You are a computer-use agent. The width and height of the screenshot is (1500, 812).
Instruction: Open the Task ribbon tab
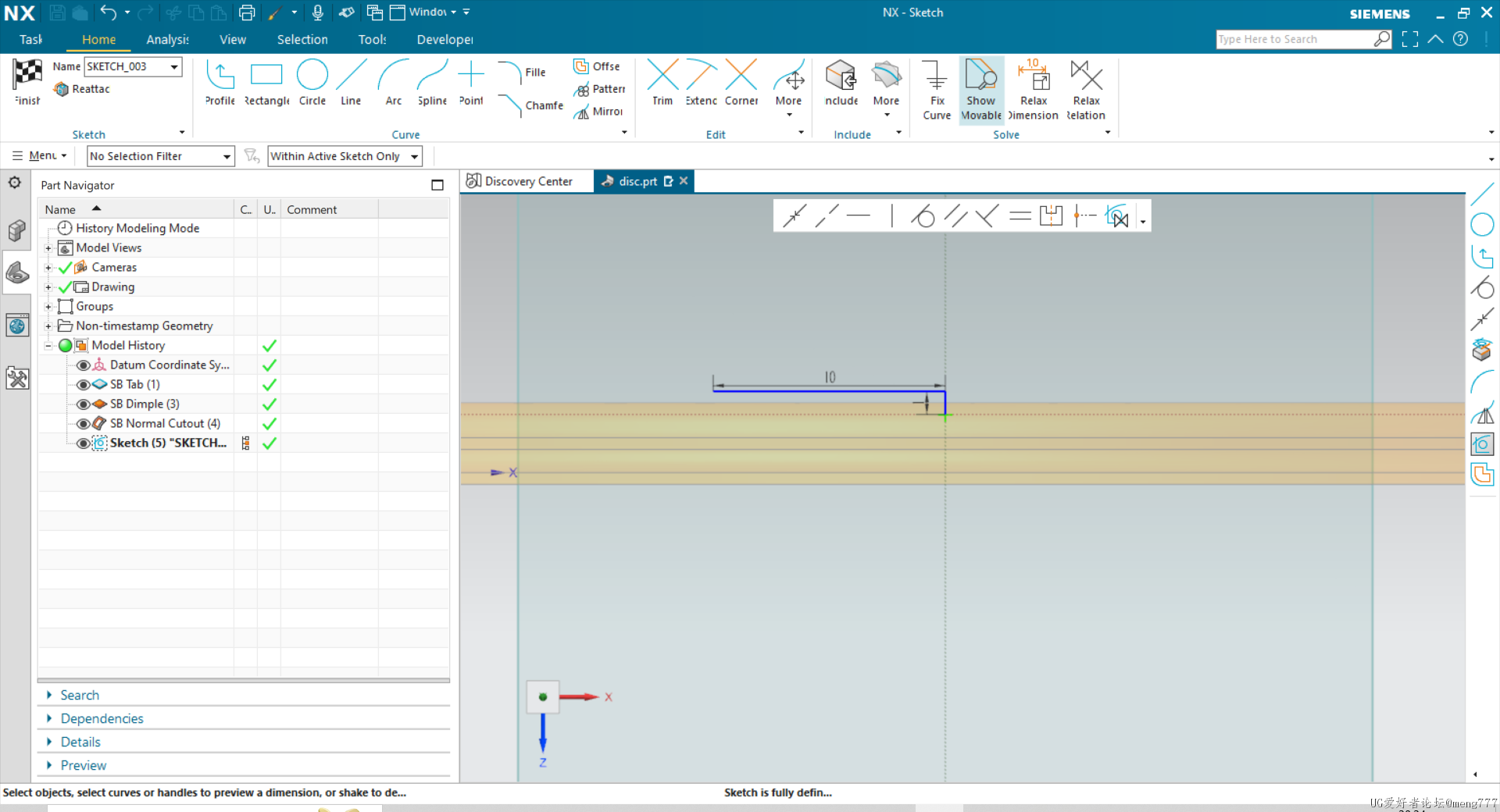click(30, 40)
